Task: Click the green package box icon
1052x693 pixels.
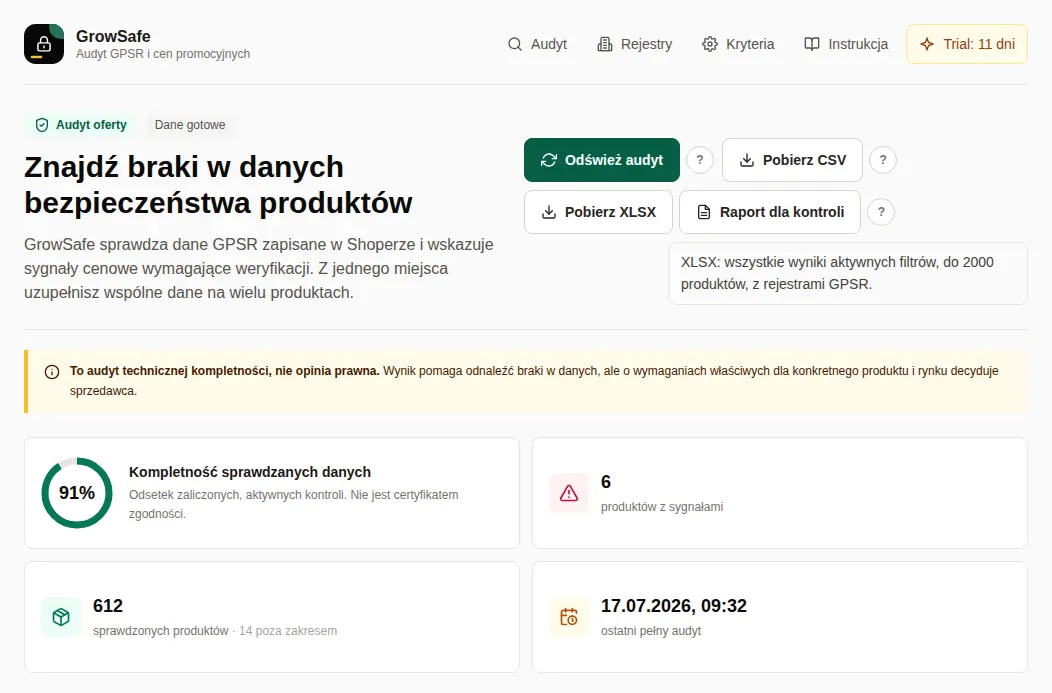Action: [61, 617]
